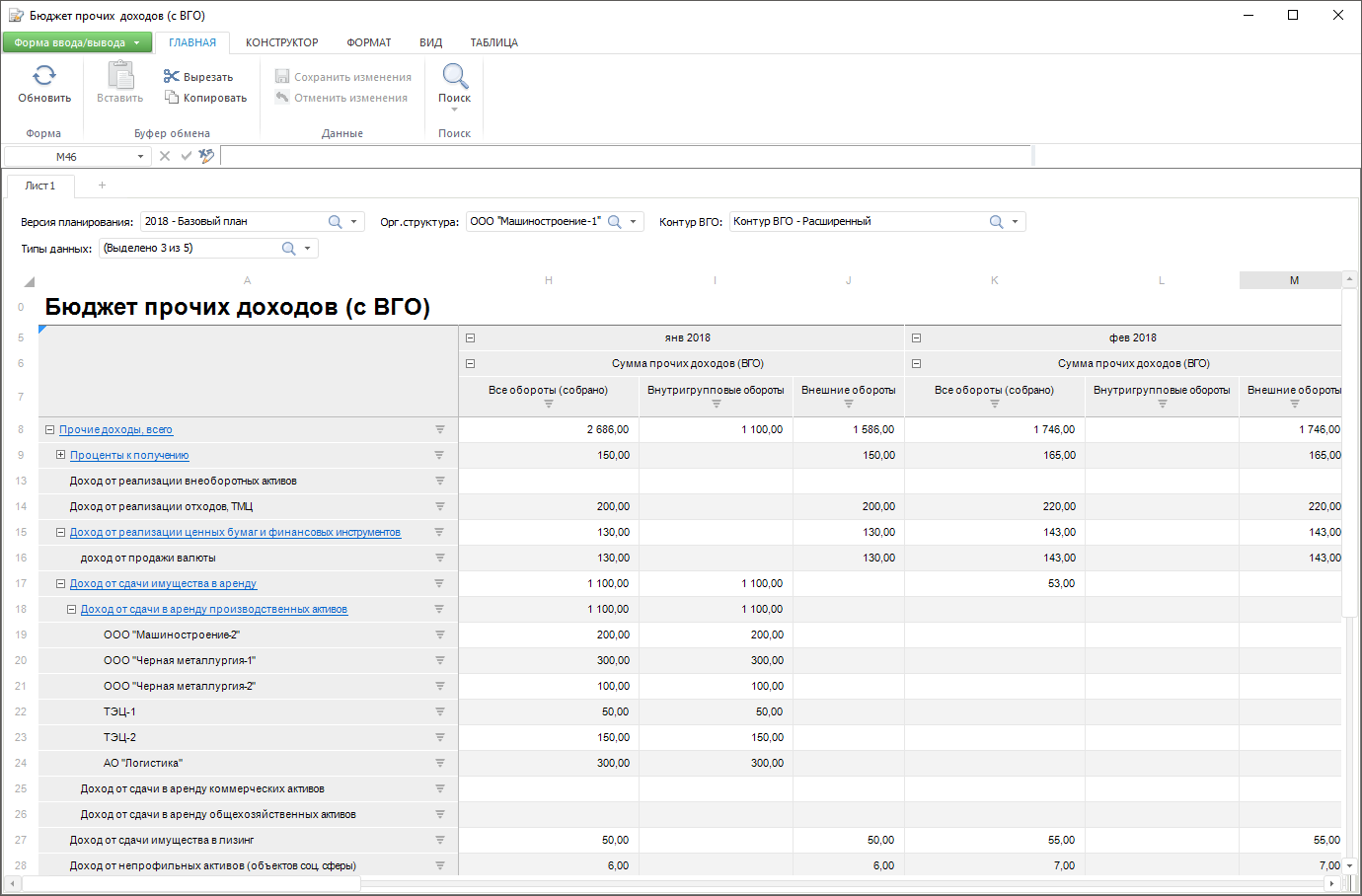The height and width of the screenshot is (896, 1362).
Task: Open the Форма ввода/вывода dropdown
Action: tap(77, 42)
